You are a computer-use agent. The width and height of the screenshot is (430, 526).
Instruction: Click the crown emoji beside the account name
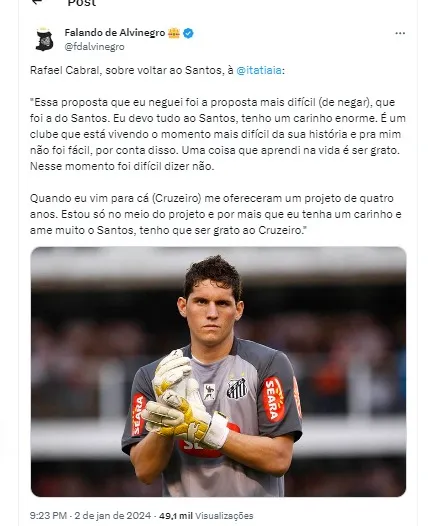coord(174,33)
